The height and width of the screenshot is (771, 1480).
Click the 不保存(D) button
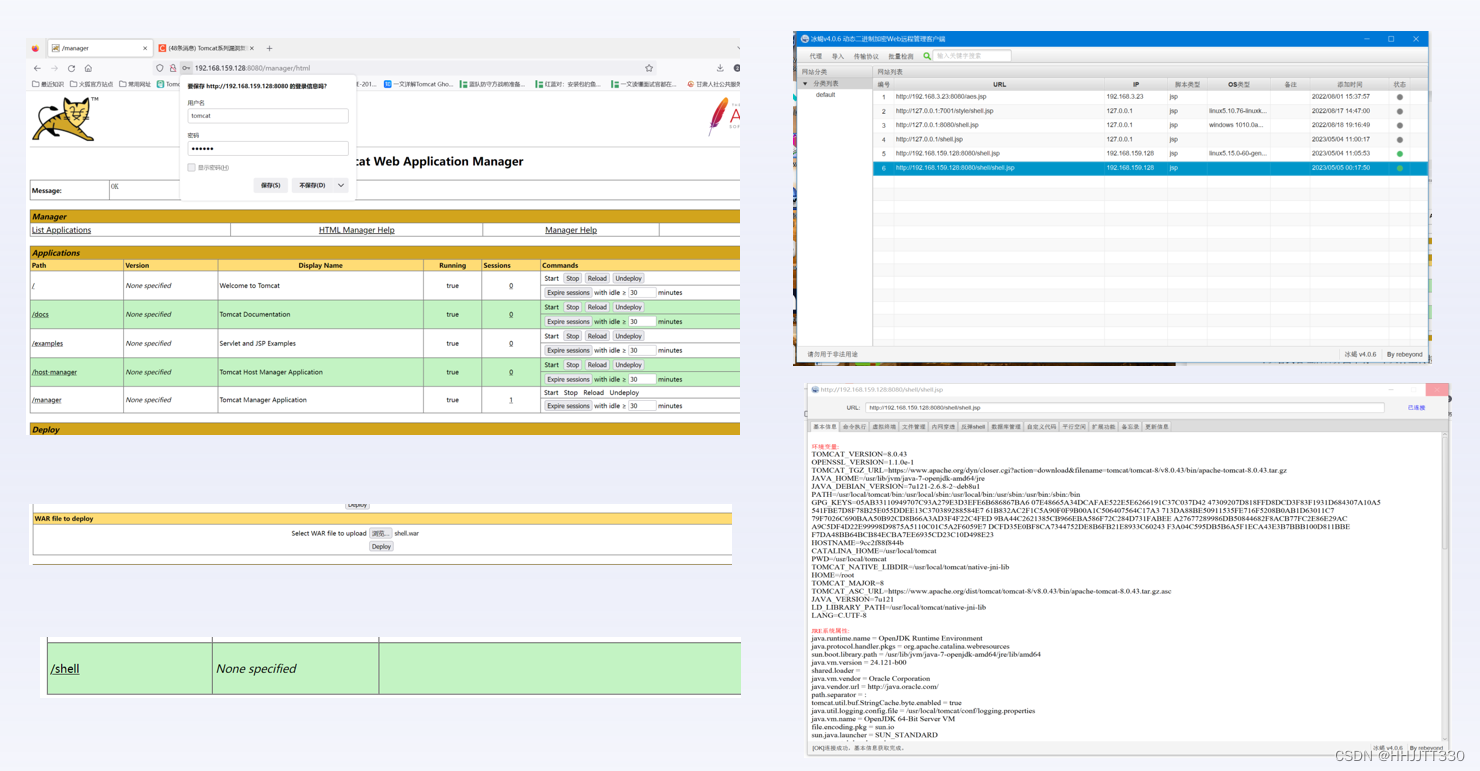313,185
